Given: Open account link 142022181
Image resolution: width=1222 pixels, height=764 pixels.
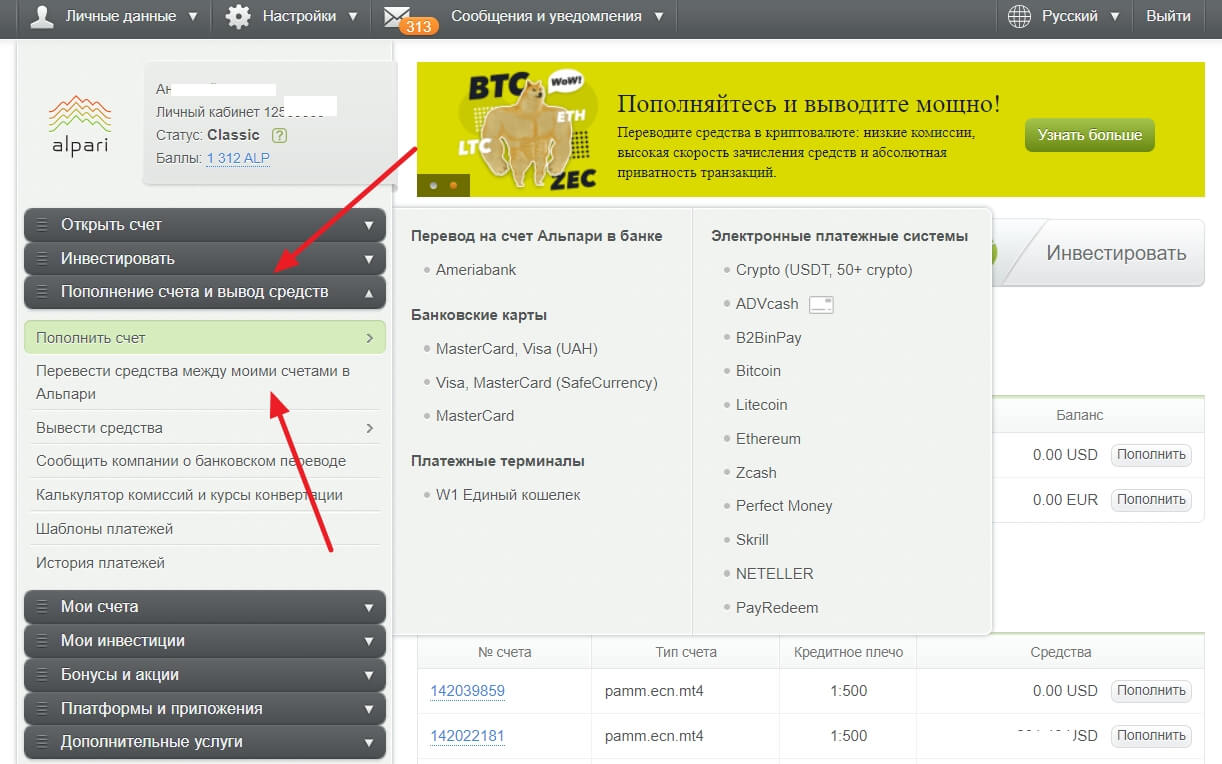Looking at the screenshot, I should pos(467,736).
